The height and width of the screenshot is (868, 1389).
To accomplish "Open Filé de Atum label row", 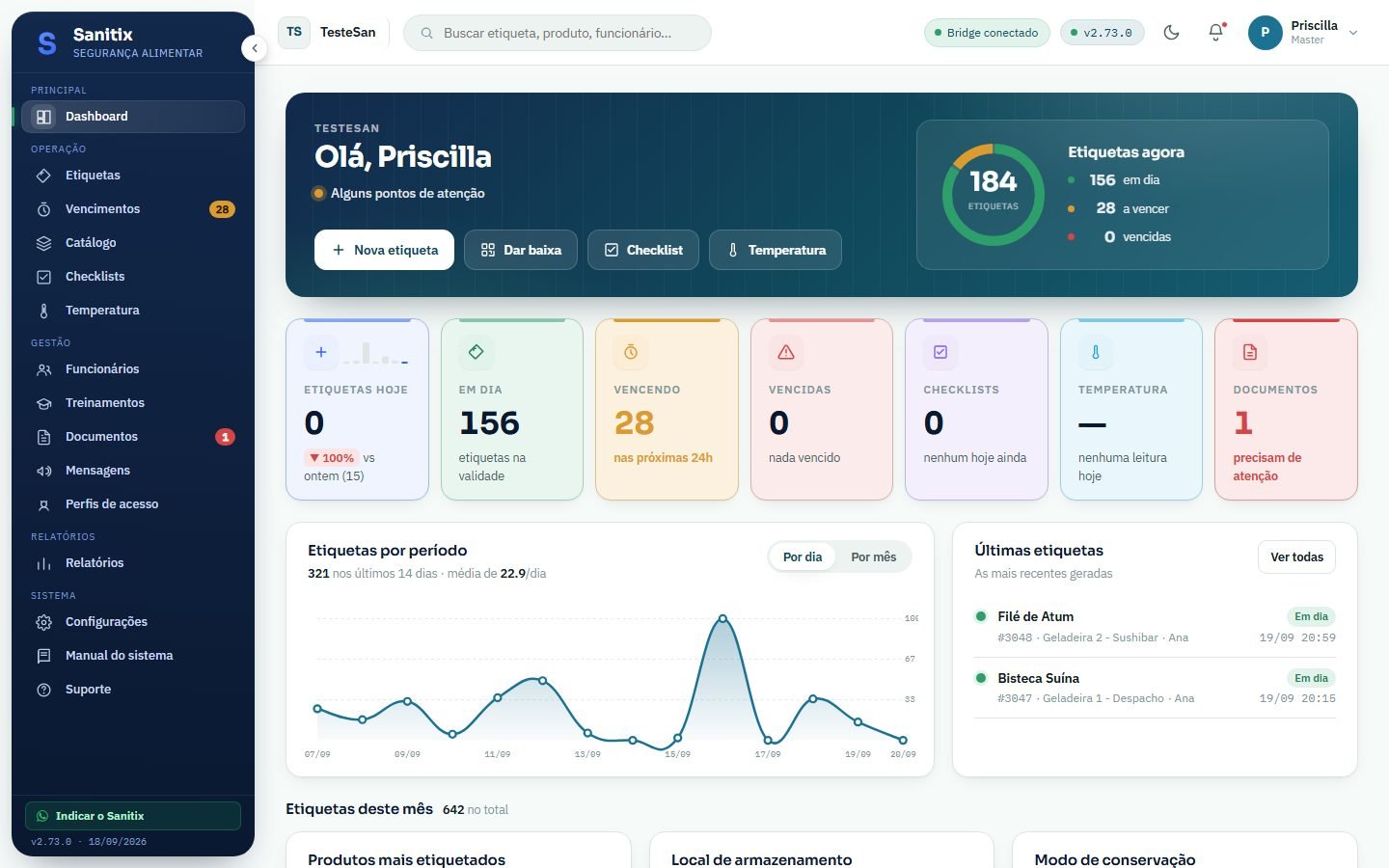I will pyautogui.click(x=1155, y=627).
